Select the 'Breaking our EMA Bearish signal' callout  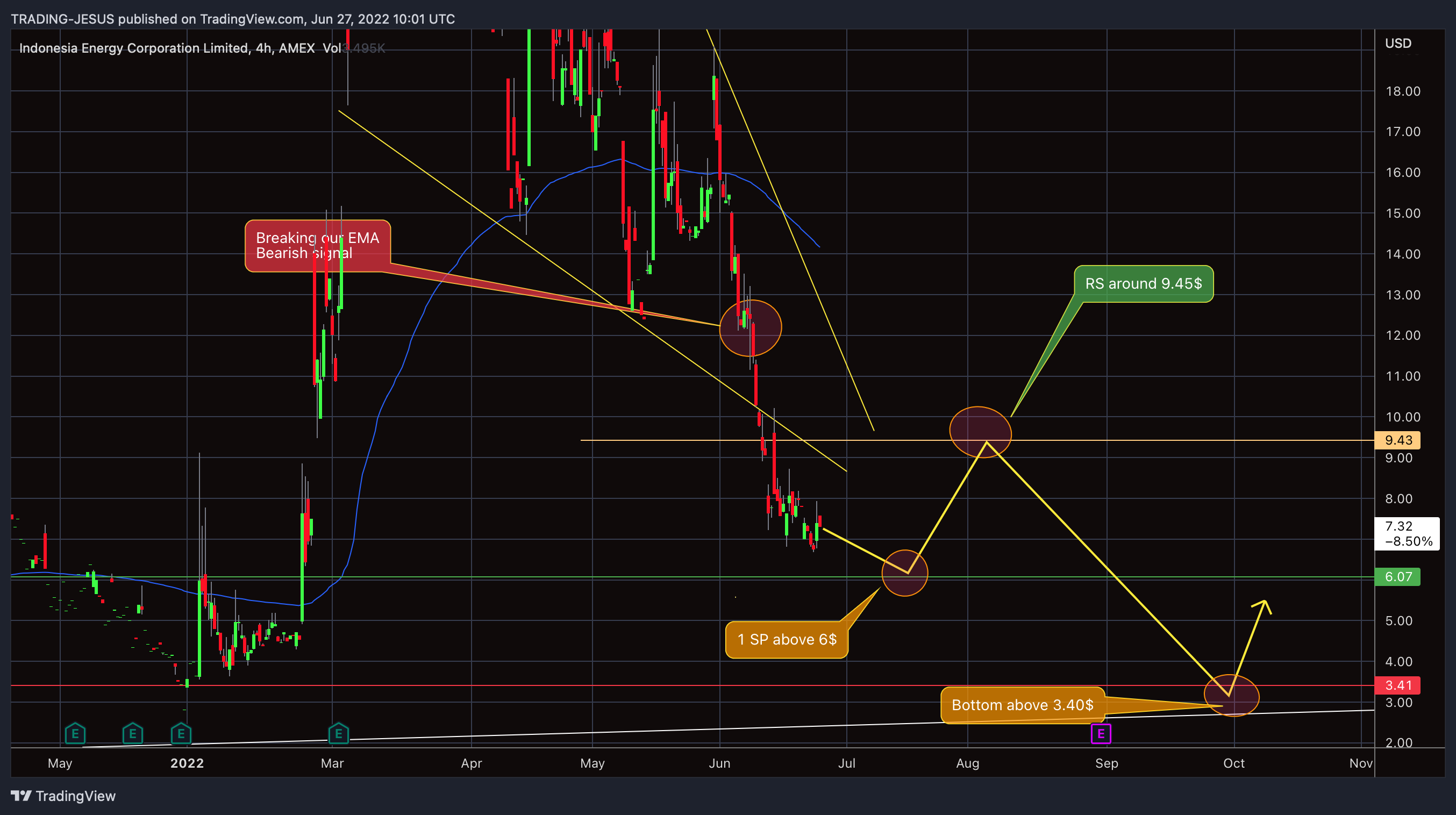318,246
